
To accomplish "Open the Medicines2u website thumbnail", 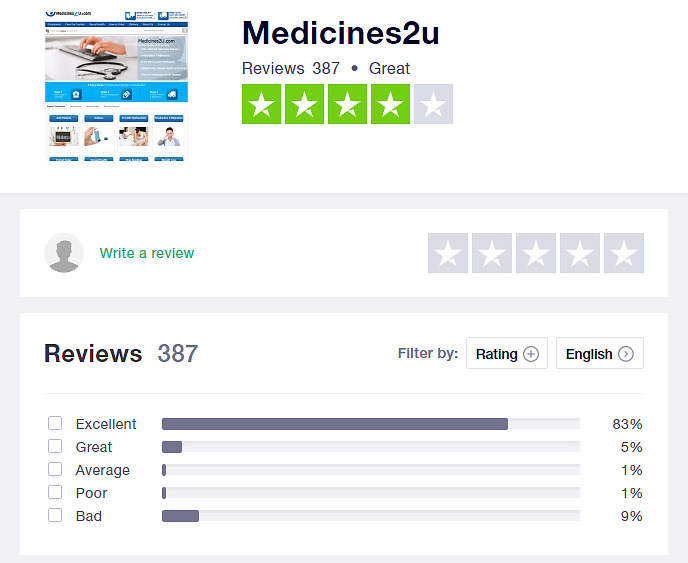I will click(116, 86).
